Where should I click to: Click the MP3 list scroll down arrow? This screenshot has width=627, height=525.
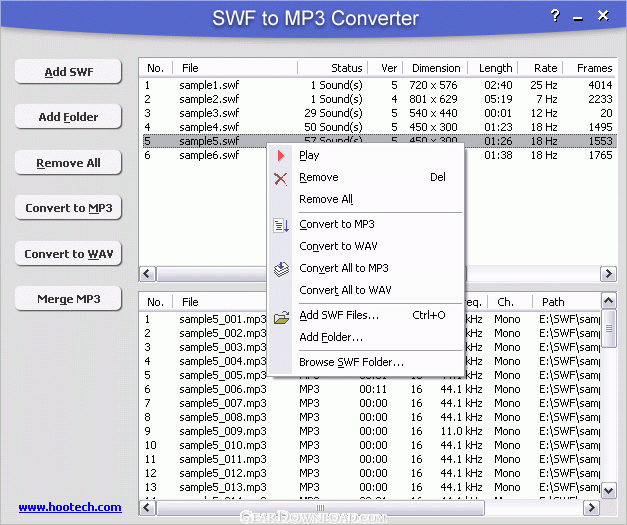coord(609,490)
